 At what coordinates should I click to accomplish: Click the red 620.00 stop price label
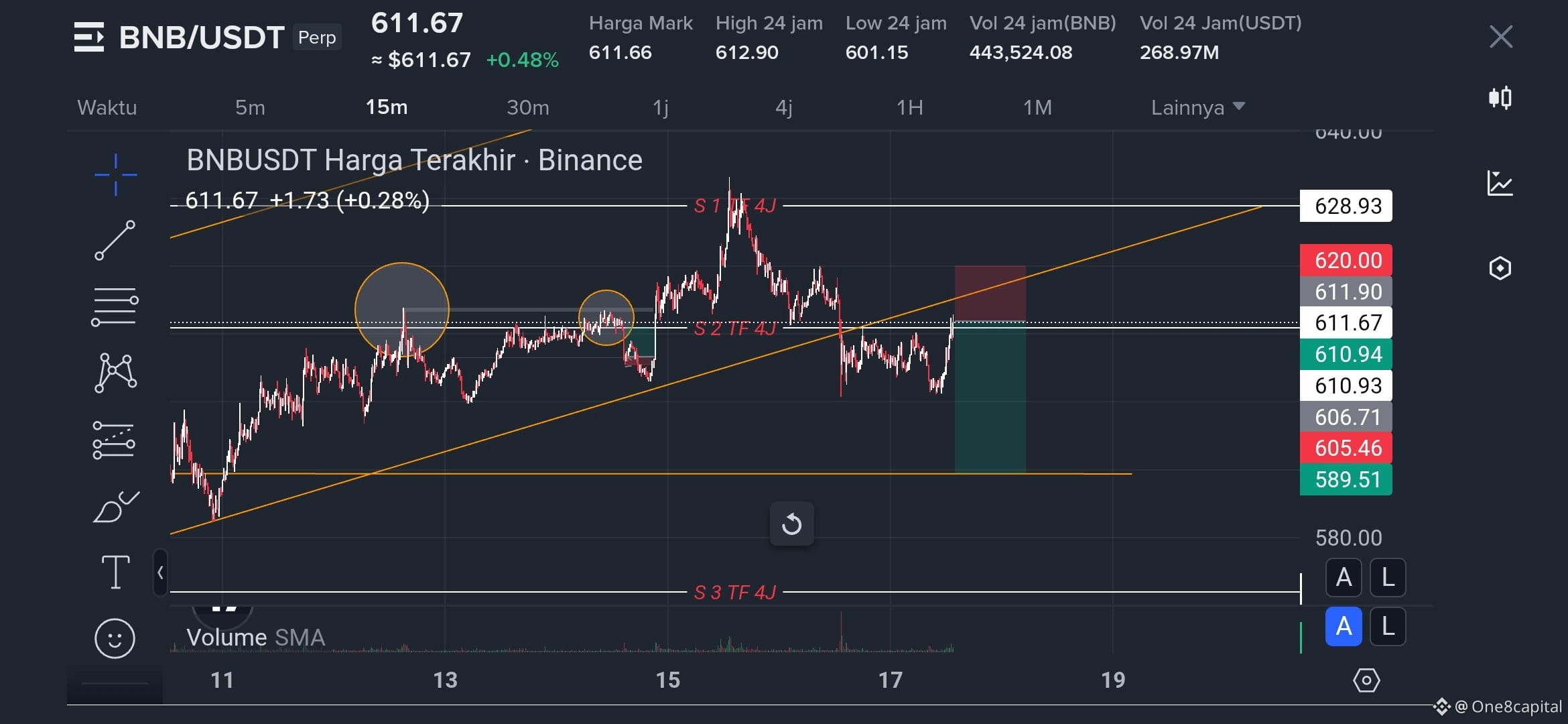point(1346,260)
